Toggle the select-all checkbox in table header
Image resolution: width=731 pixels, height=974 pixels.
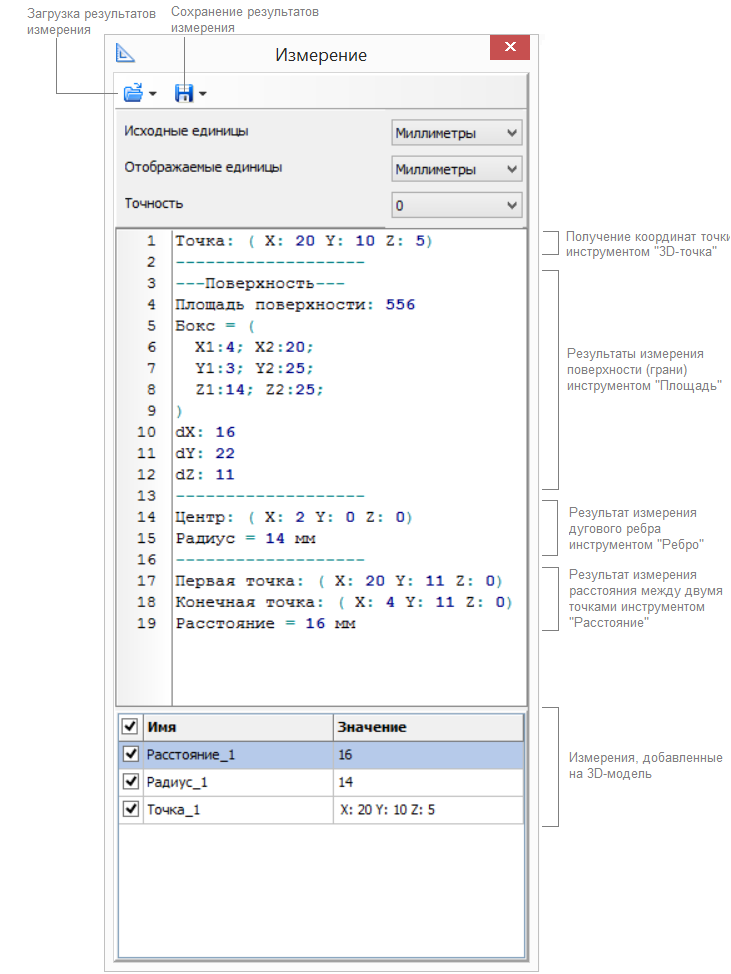coord(129,726)
